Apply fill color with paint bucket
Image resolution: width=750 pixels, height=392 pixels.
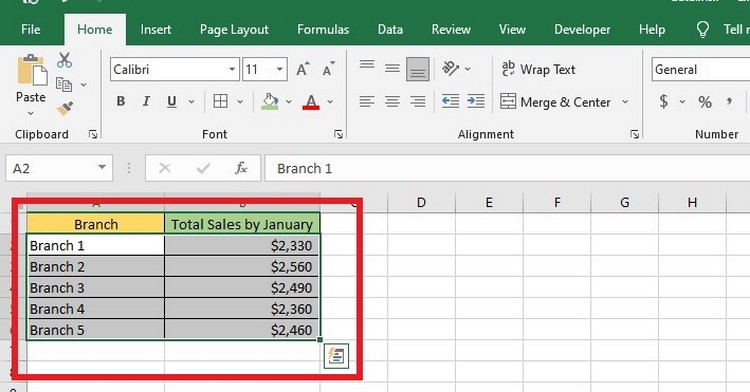point(270,101)
